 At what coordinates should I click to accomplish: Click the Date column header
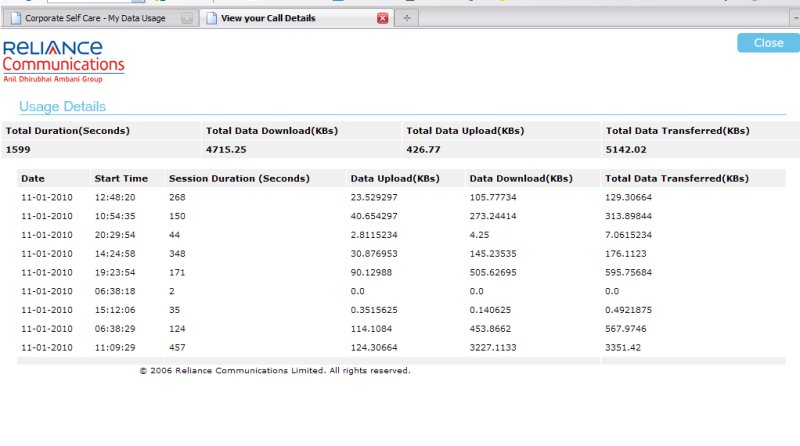(33, 178)
